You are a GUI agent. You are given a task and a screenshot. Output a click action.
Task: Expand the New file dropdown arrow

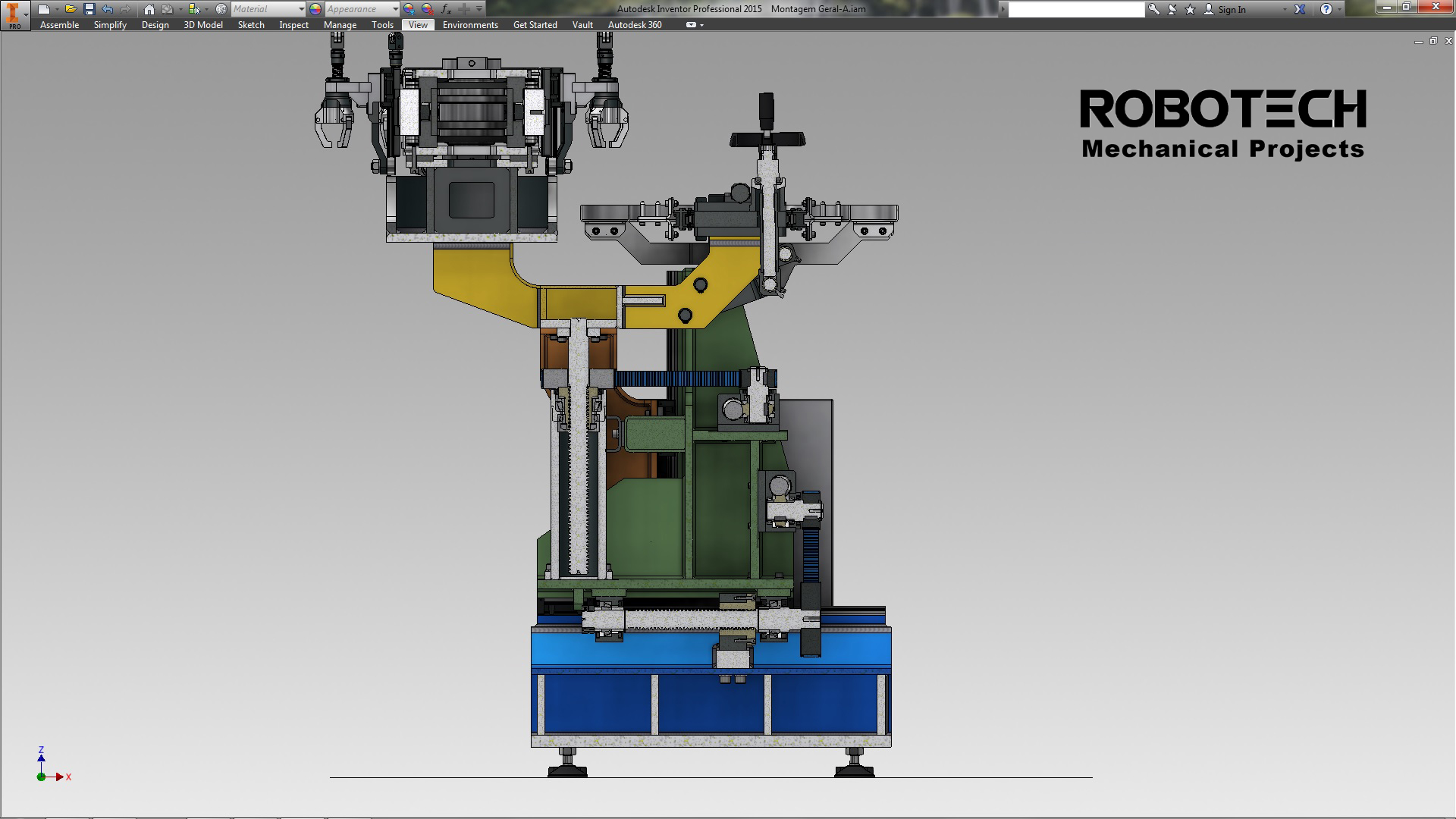(56, 9)
